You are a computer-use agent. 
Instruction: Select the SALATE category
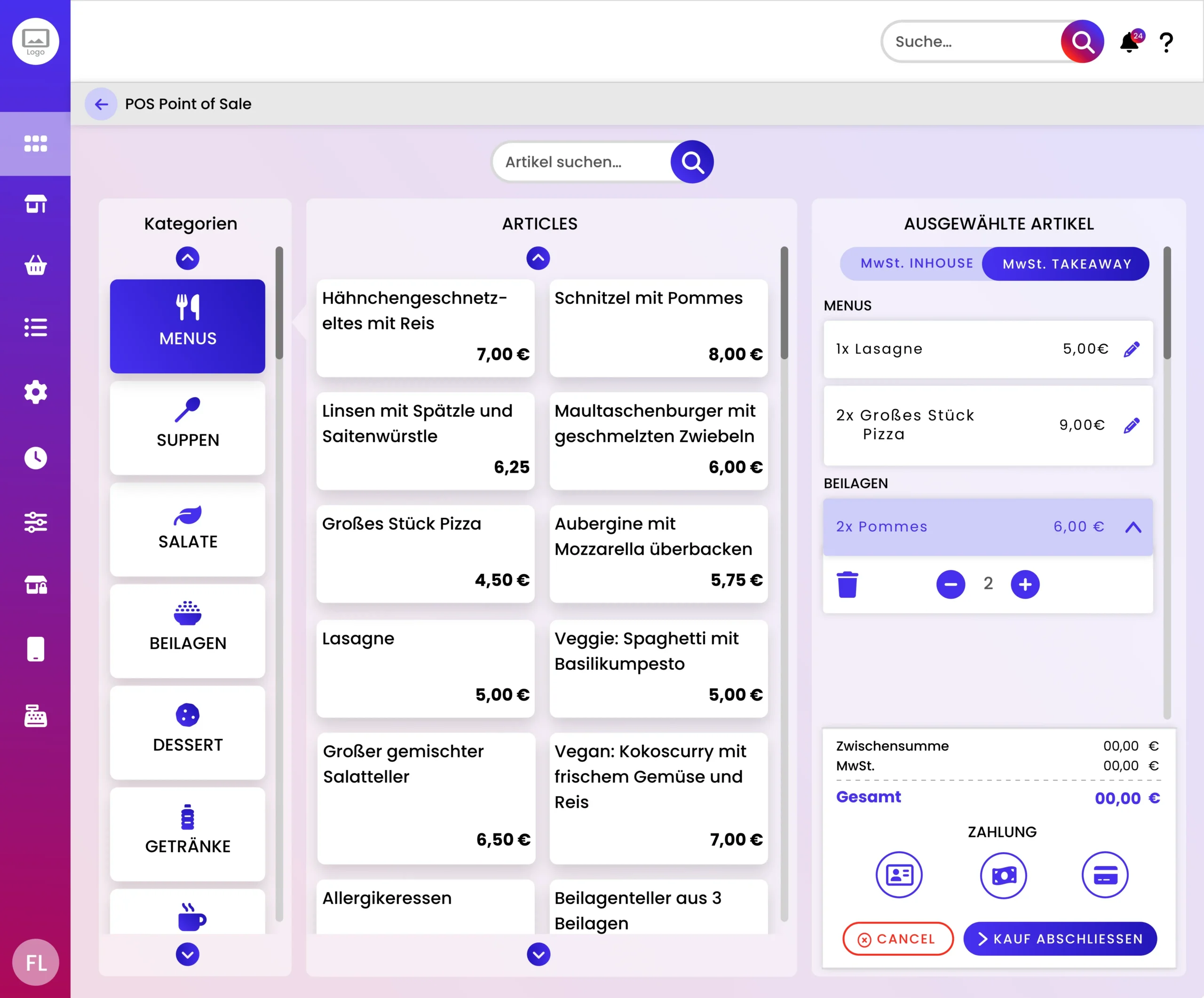click(x=188, y=530)
